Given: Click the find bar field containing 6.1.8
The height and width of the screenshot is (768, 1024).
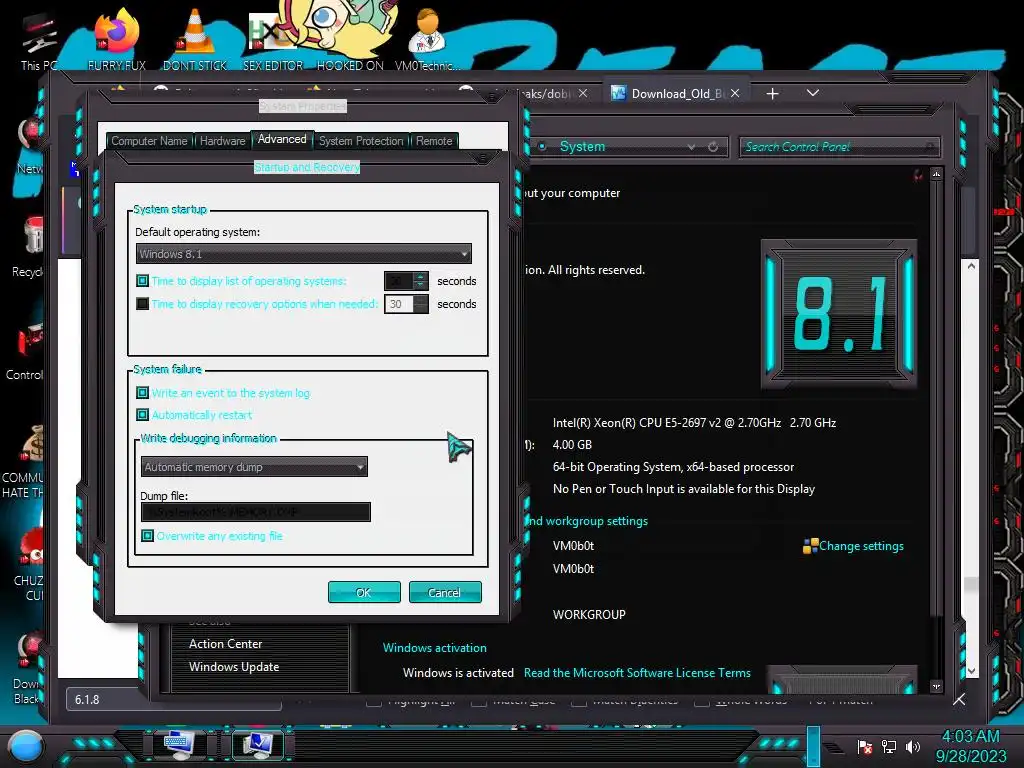Looking at the screenshot, I should [x=174, y=699].
